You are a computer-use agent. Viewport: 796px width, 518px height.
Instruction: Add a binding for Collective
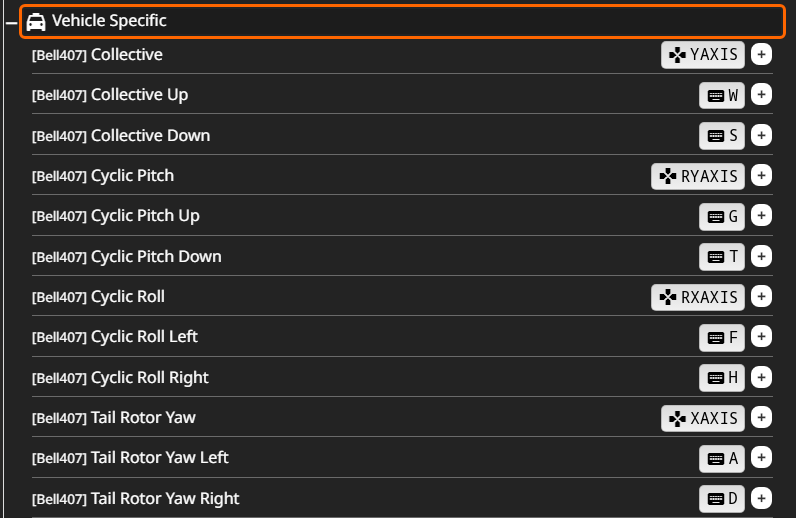pos(761,54)
